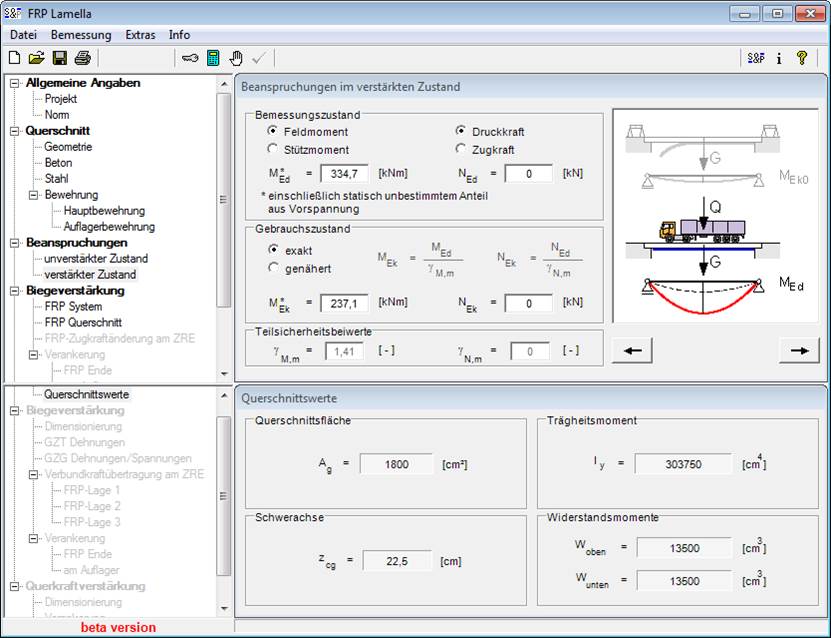Select the Zugkraft radio button
Image resolution: width=831 pixels, height=638 pixels.
tap(459, 146)
